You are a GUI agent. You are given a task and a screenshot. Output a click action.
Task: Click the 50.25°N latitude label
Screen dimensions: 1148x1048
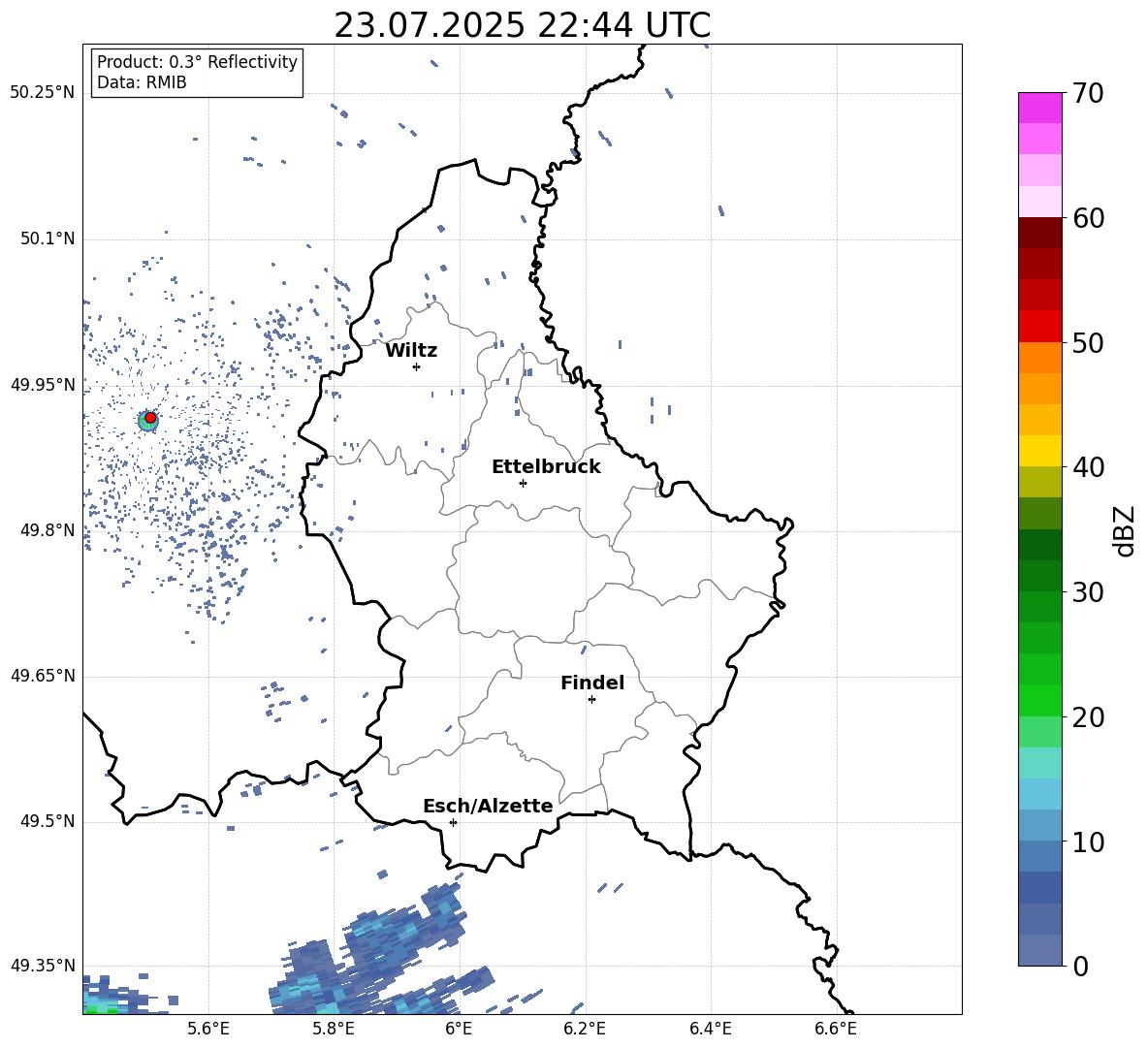[x=43, y=93]
